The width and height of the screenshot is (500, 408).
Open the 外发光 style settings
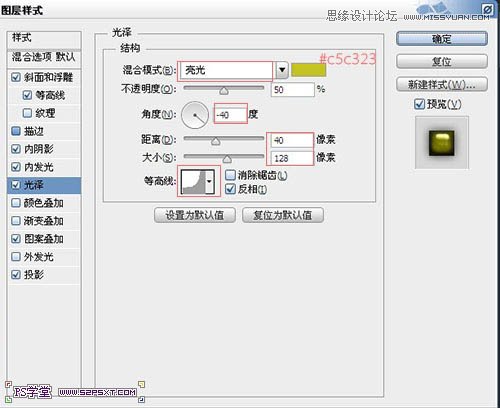tap(39, 257)
